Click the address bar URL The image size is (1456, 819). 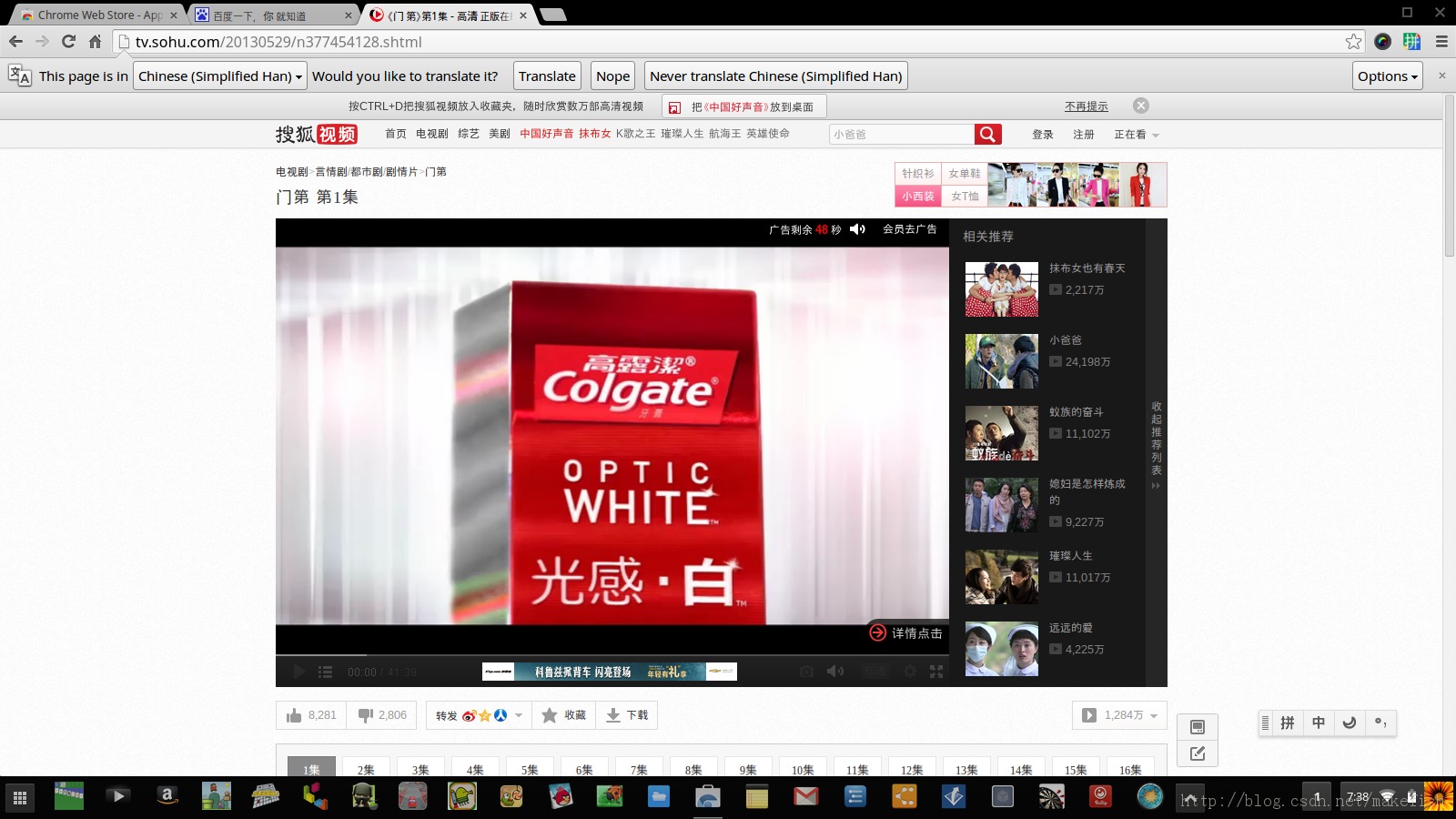[x=278, y=42]
